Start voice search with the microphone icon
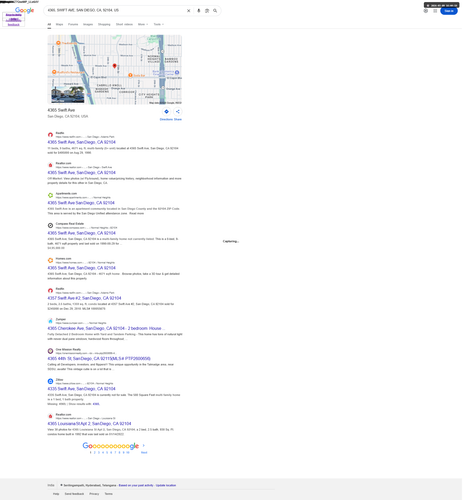The width and height of the screenshot is (466, 500). click(x=199, y=11)
